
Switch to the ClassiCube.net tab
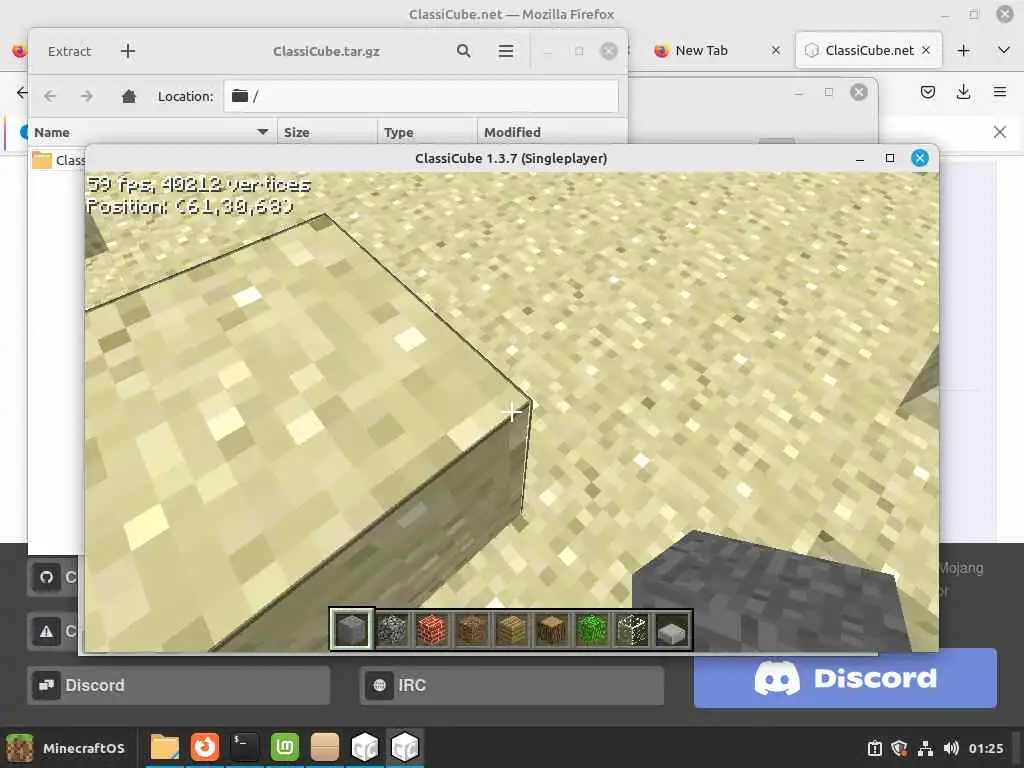[x=868, y=50]
